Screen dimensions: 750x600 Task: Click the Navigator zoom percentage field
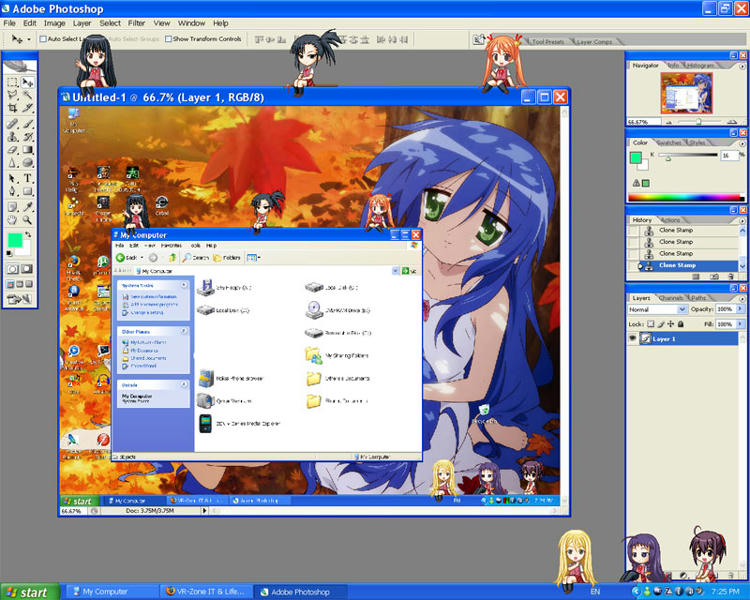643,122
